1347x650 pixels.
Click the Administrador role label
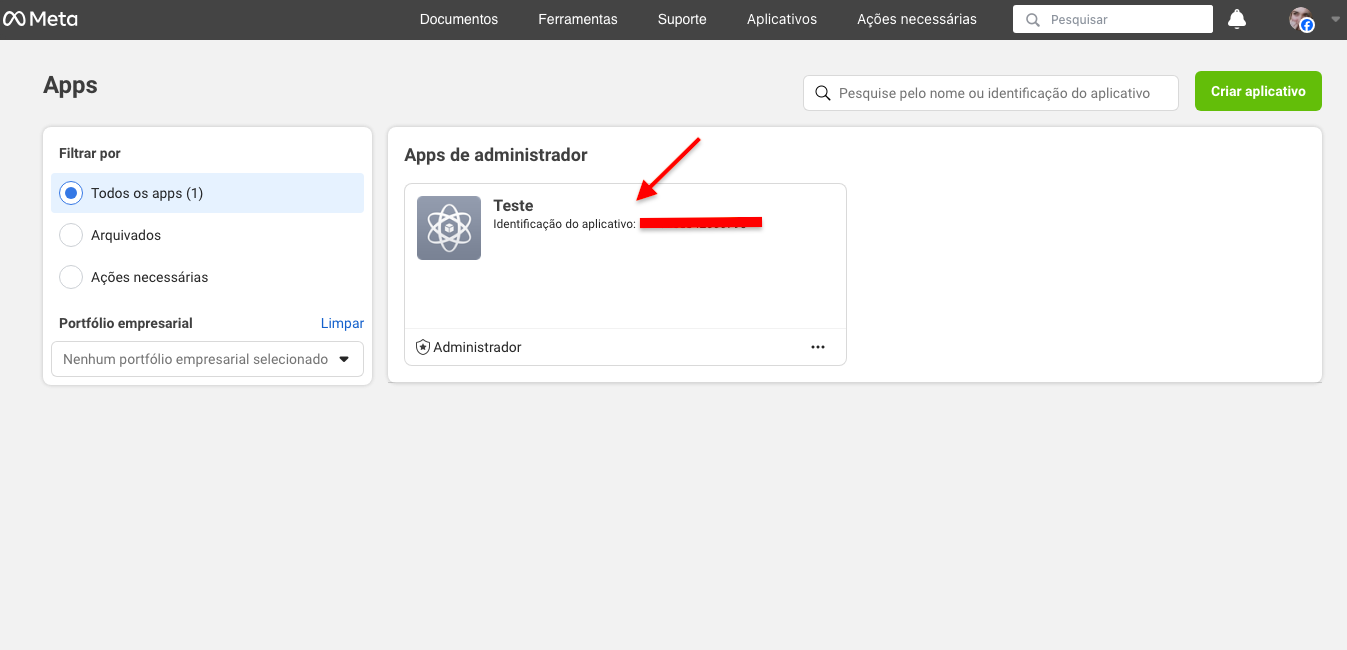point(477,347)
